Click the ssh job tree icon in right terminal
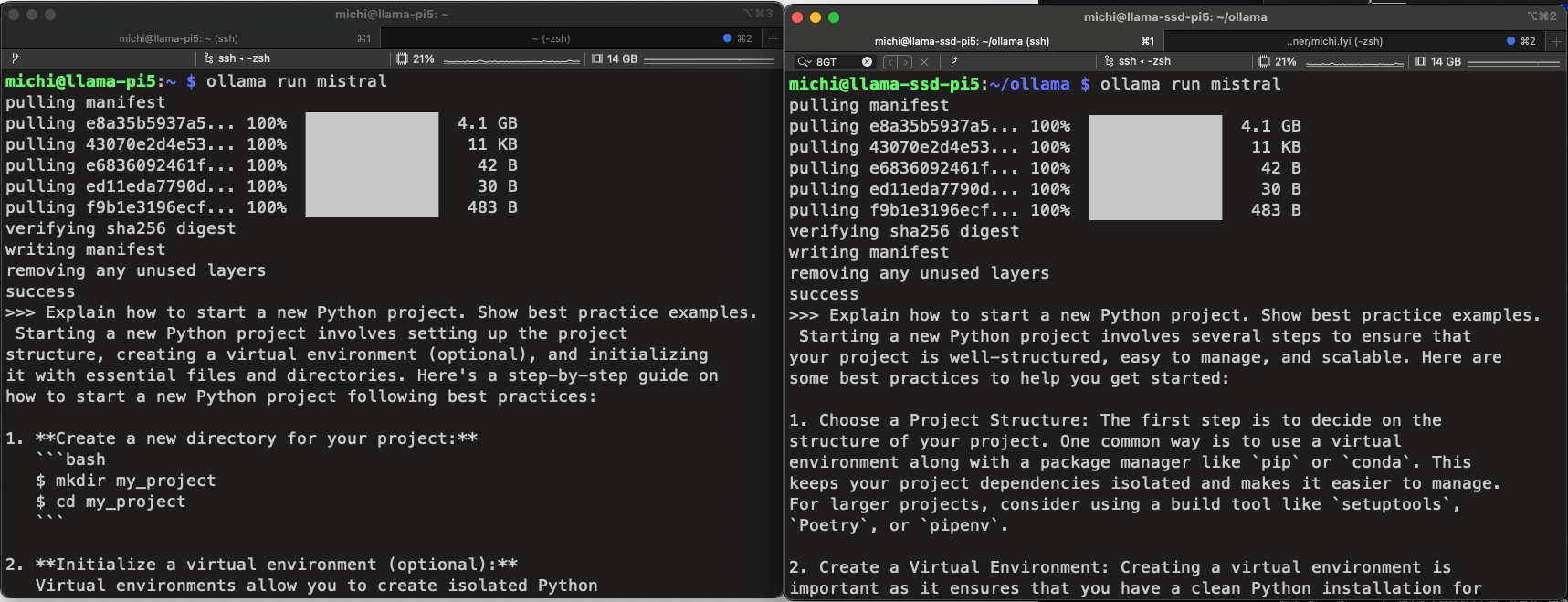 click(x=1109, y=61)
